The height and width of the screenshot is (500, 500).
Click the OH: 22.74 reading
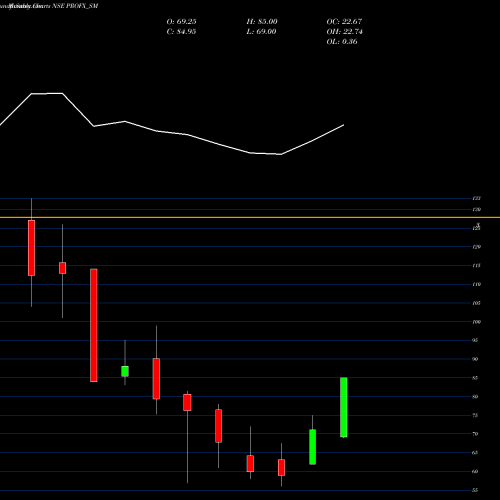344,31
